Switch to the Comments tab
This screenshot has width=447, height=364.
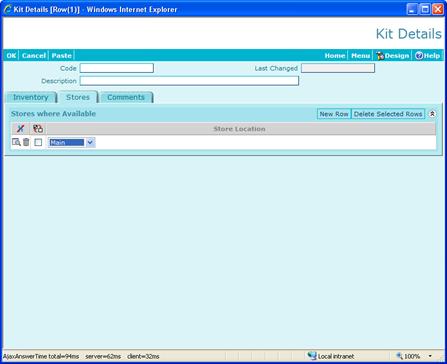126,97
